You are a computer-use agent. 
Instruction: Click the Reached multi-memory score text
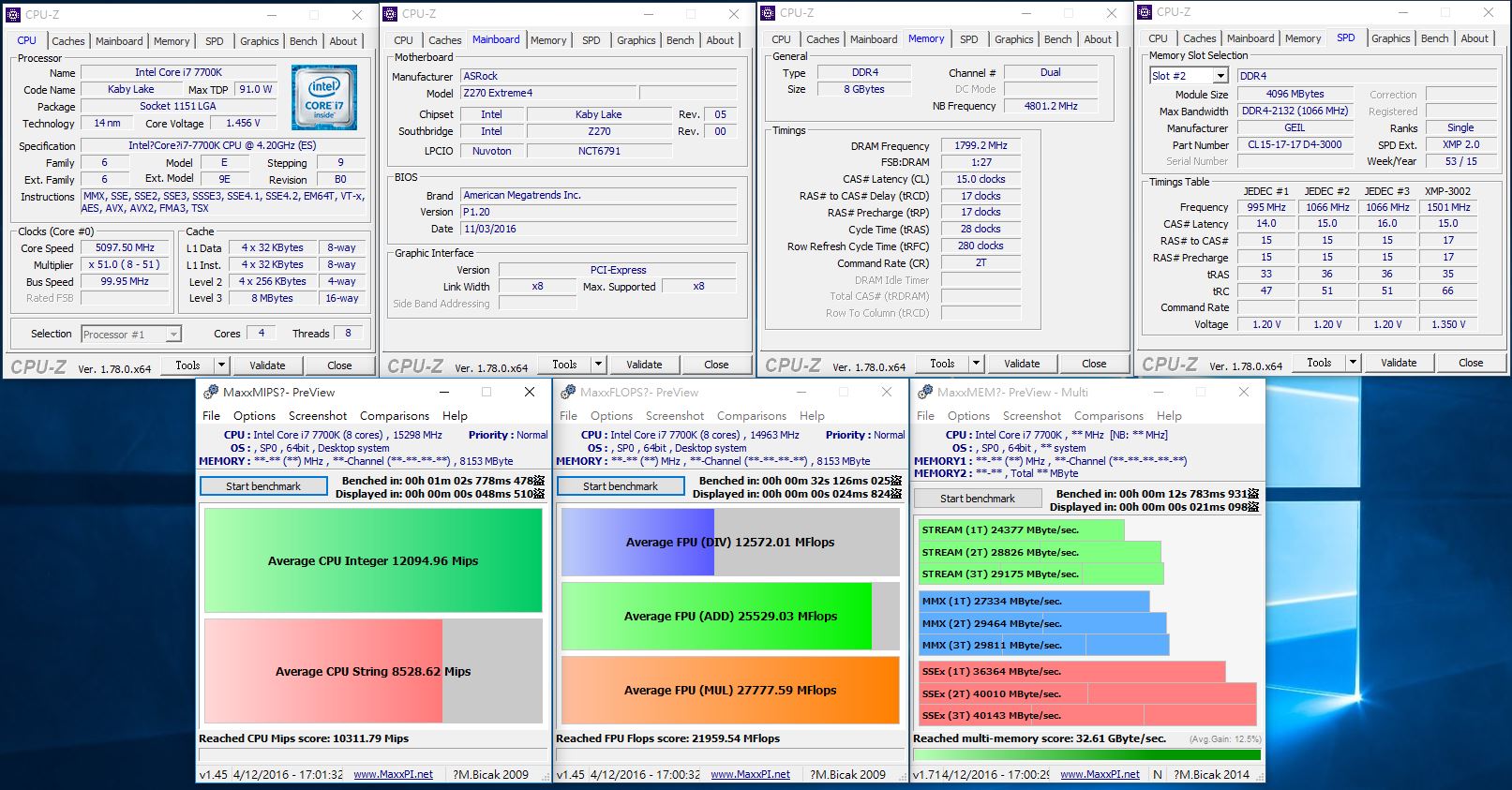point(1040,738)
